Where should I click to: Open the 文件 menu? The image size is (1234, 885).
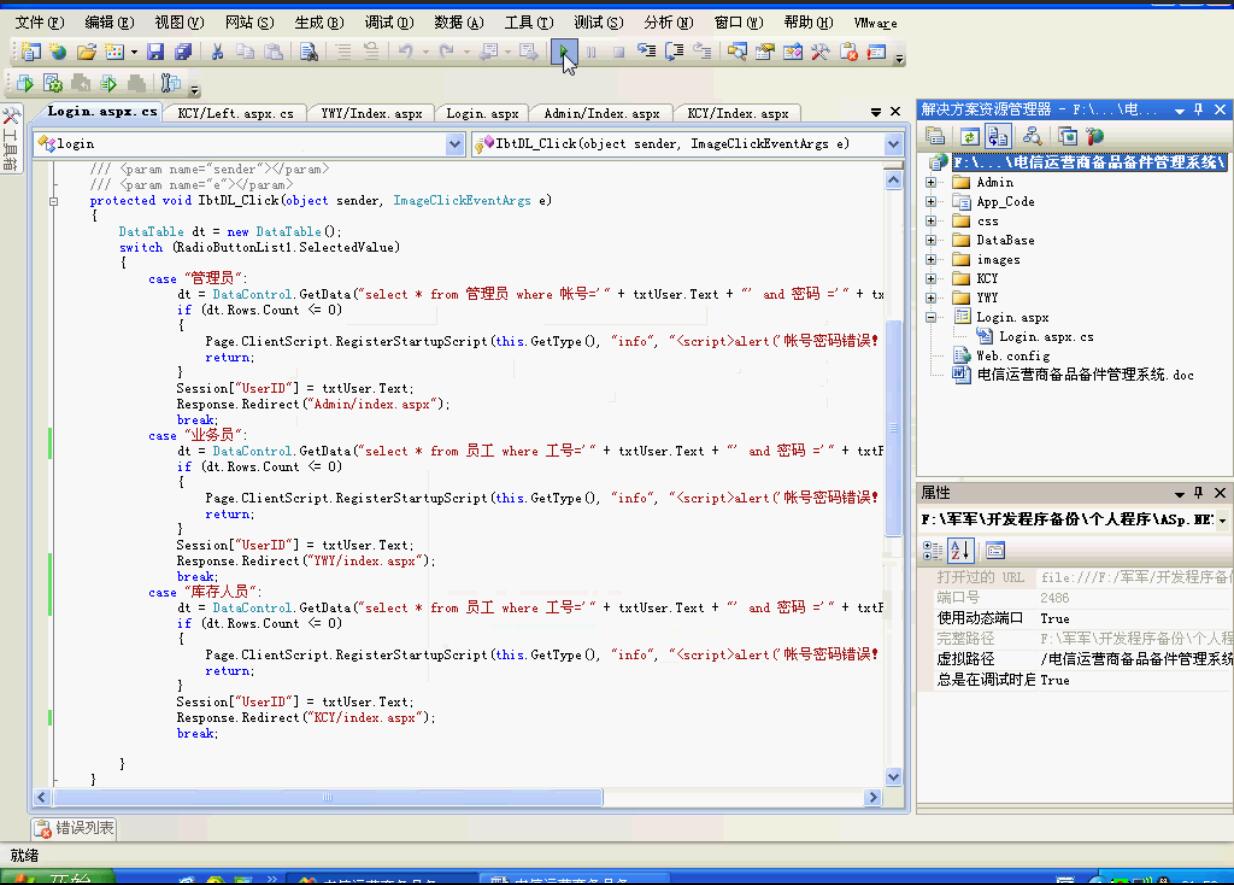39,22
